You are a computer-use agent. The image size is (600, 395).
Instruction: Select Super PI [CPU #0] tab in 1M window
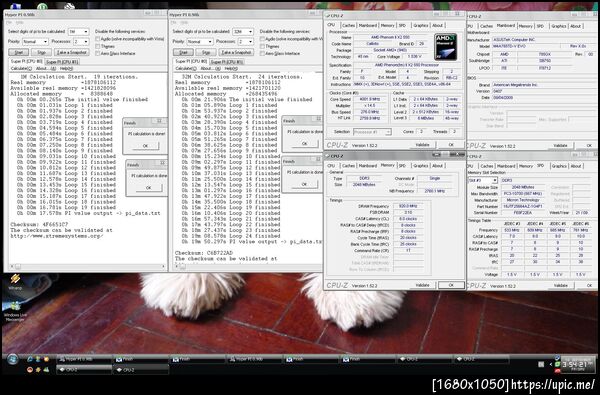point(26,62)
